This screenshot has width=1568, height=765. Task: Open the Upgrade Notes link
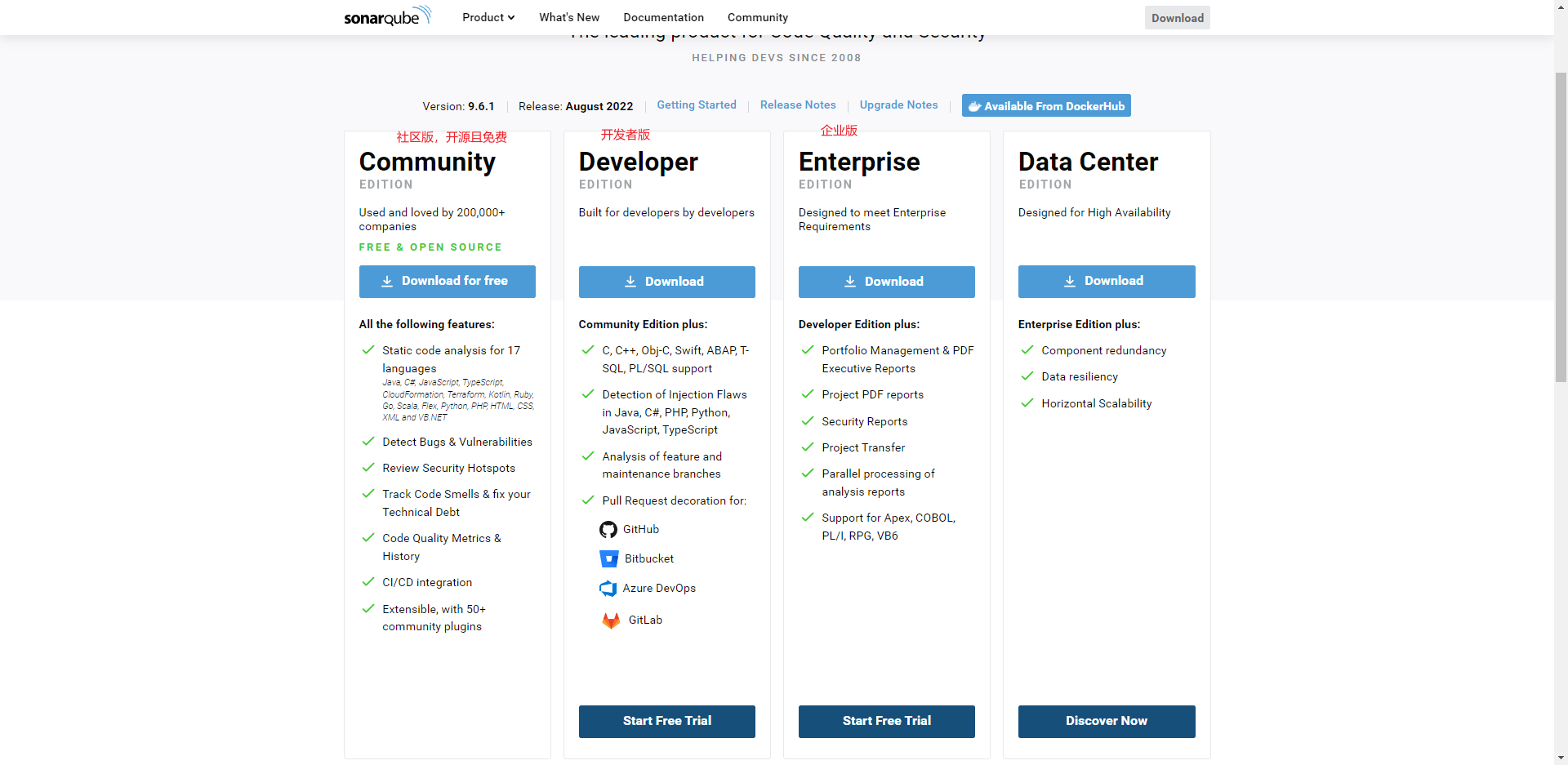point(898,105)
